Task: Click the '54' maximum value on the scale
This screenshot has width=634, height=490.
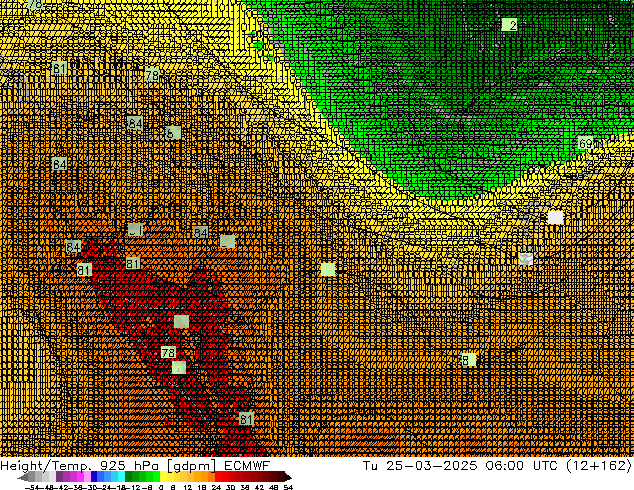Action: [288, 487]
